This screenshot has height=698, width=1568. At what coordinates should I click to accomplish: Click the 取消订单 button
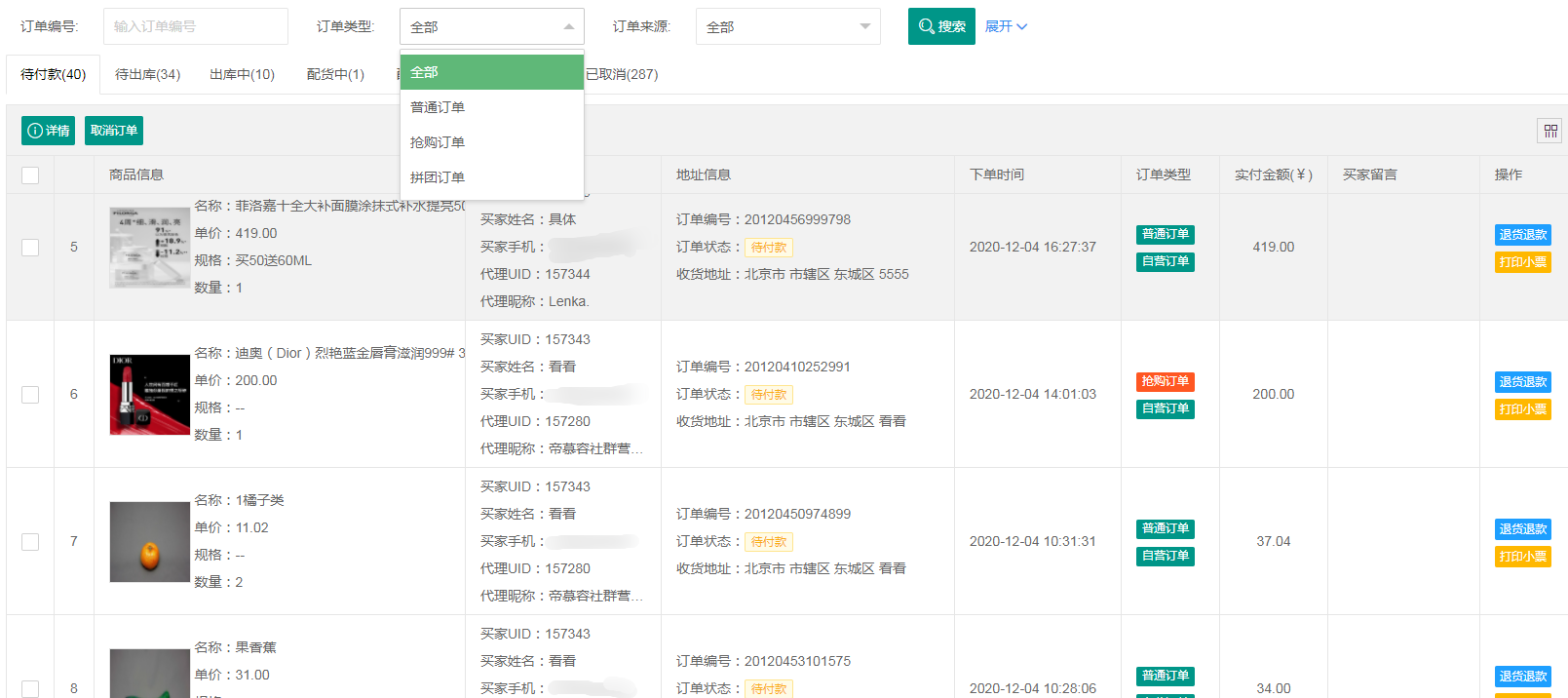(x=114, y=131)
